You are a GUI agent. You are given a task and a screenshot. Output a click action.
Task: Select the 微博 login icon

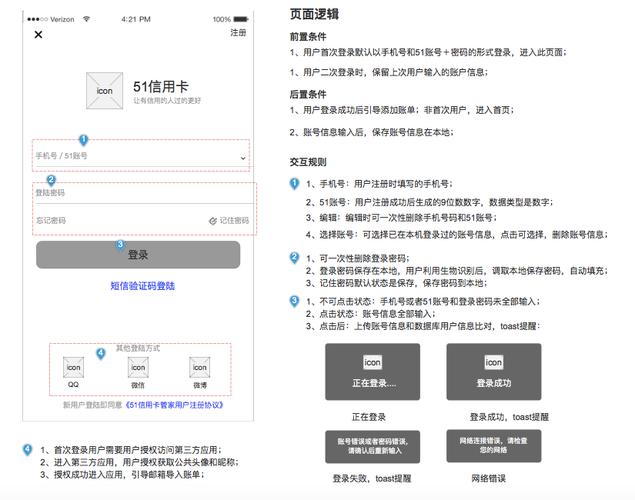coord(200,366)
